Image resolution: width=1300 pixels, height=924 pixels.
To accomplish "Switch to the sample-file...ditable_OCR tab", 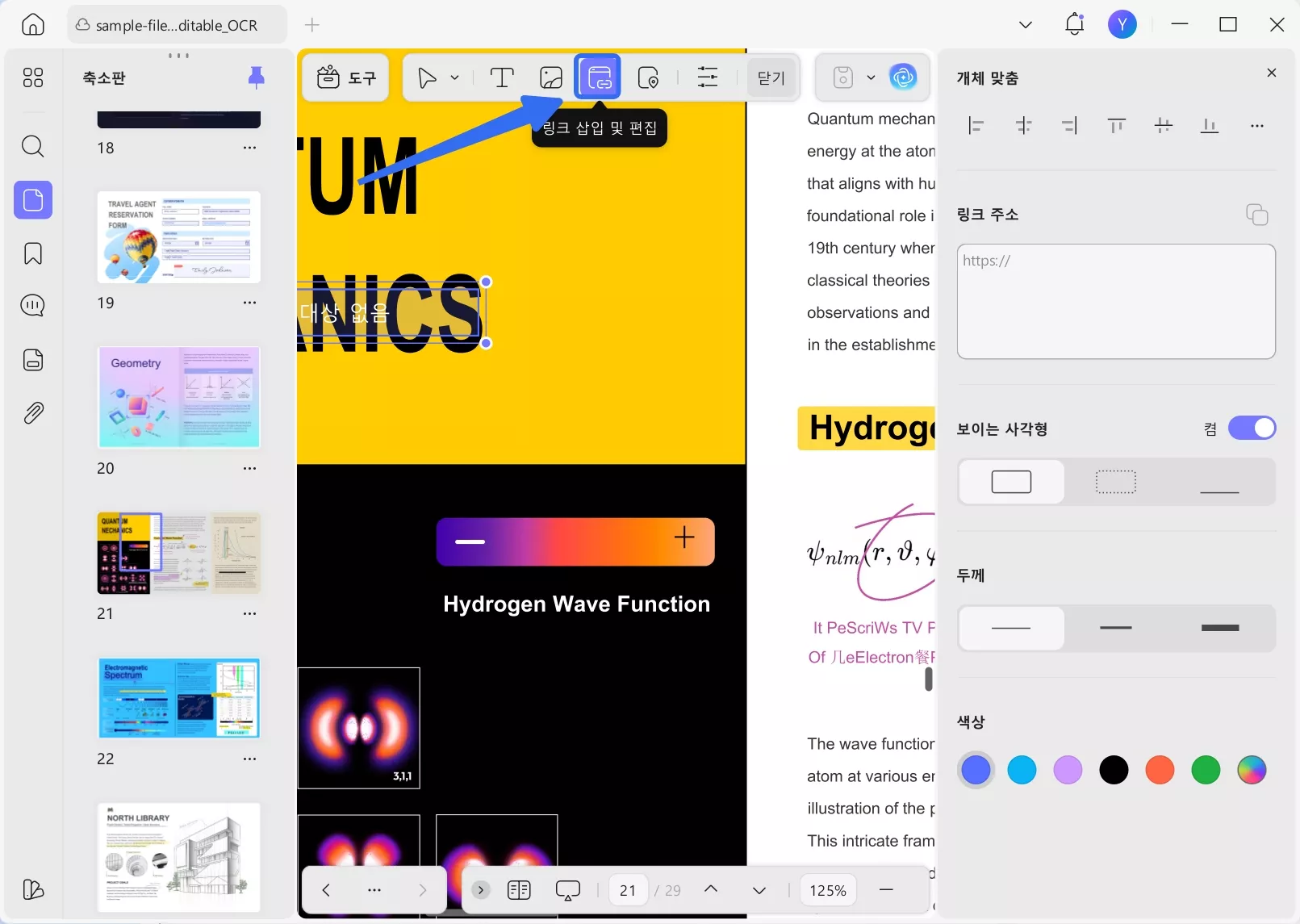I will coord(177,25).
